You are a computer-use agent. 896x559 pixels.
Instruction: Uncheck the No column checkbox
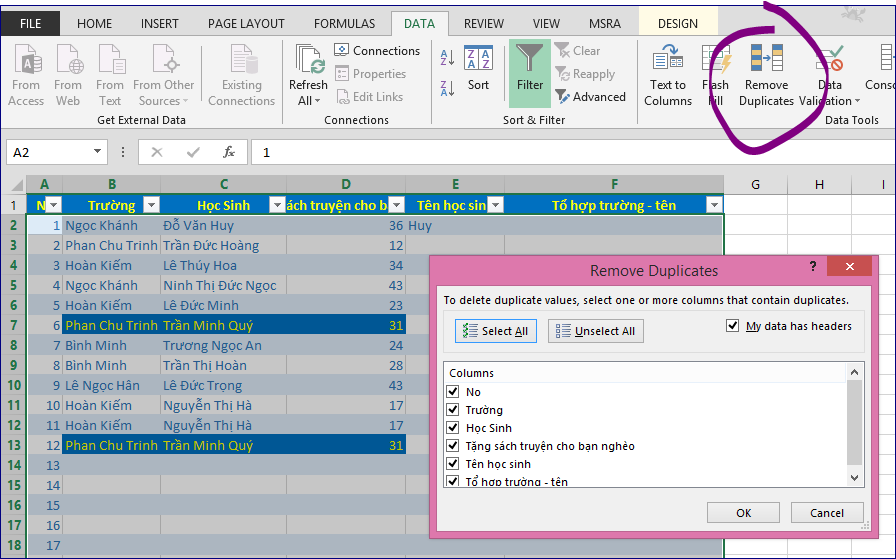coord(453,392)
